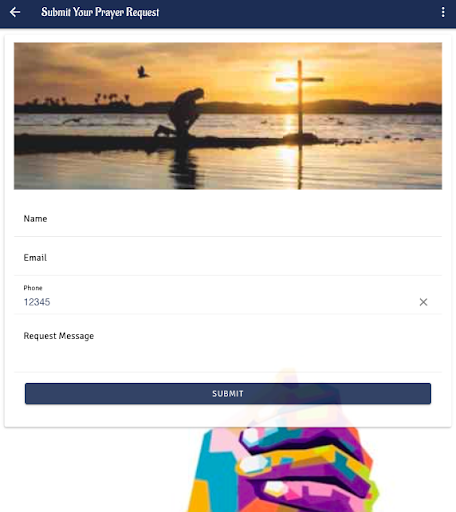Screen dimensions: 456x512
Task: Select the Email input field
Action: click(228, 258)
